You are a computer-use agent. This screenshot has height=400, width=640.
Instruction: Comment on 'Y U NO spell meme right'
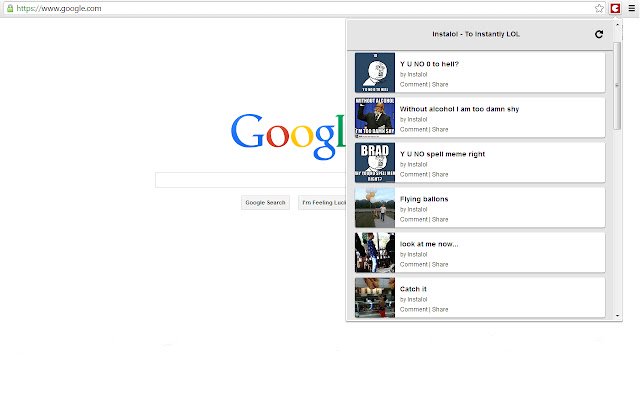pos(413,174)
